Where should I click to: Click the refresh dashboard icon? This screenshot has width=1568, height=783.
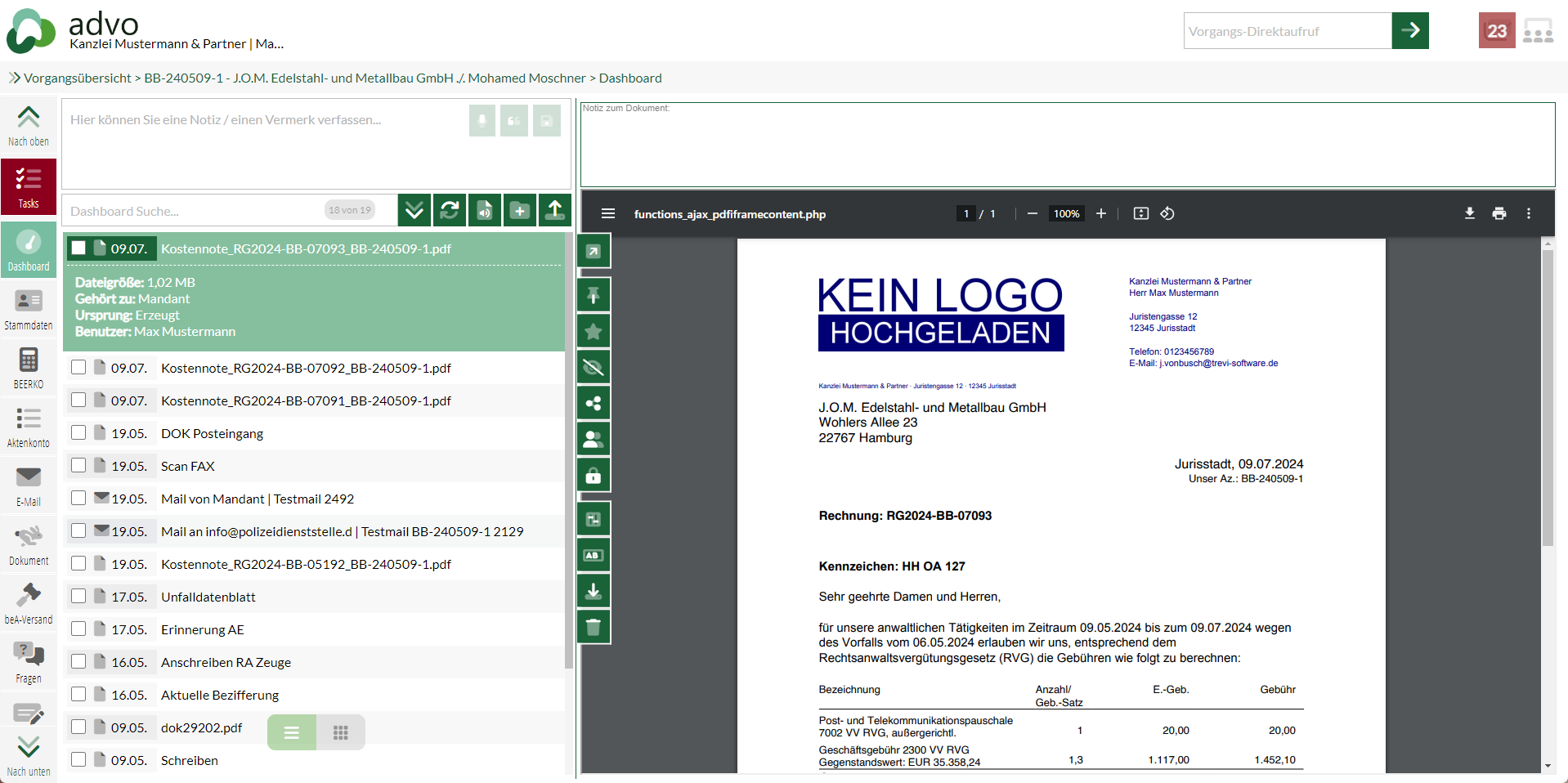pos(450,210)
